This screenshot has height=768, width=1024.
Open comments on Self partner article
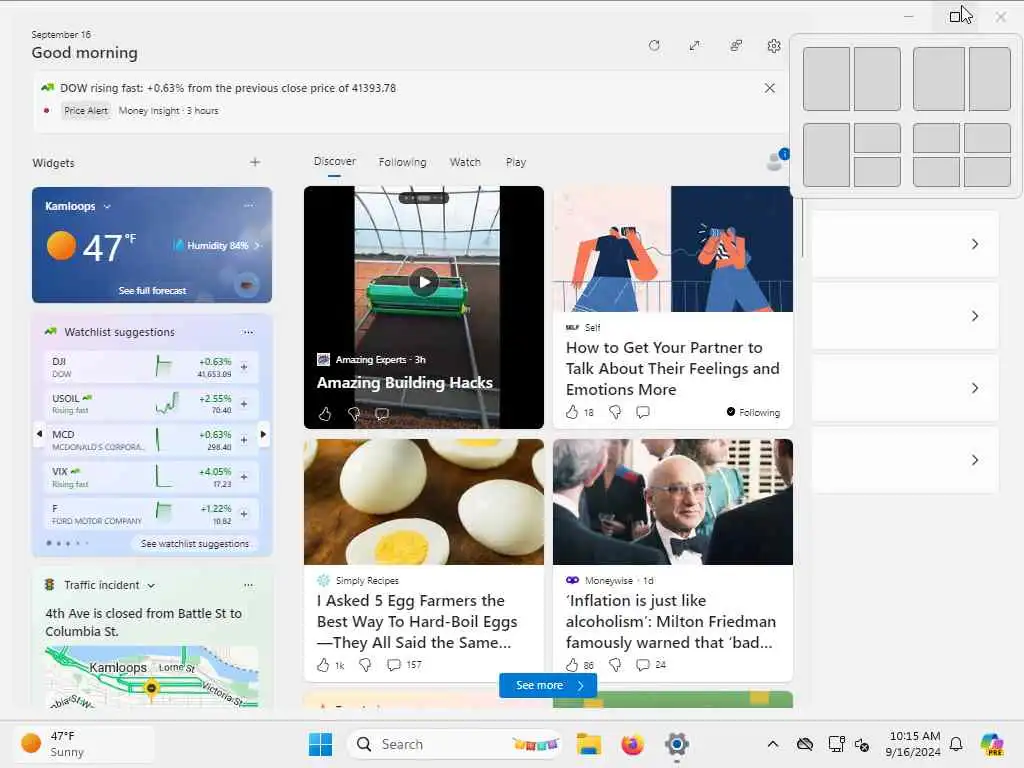pyautogui.click(x=643, y=412)
